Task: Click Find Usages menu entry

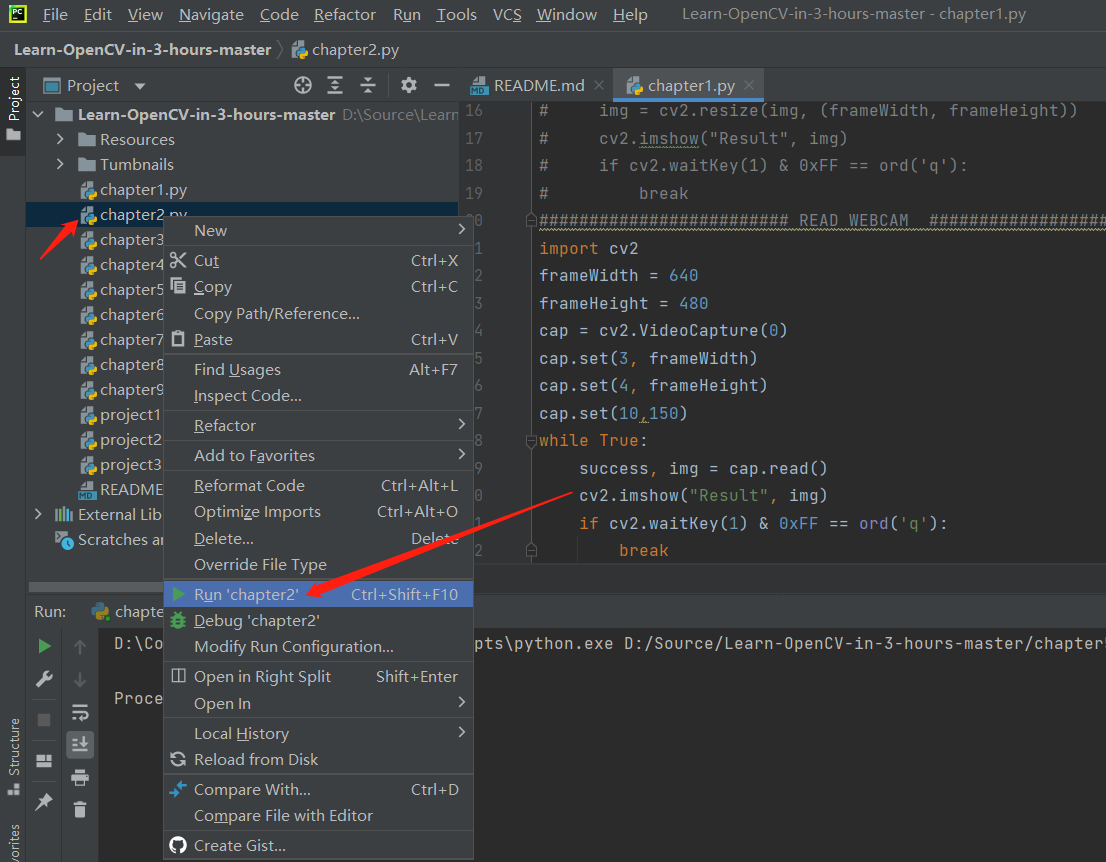Action: click(318, 370)
